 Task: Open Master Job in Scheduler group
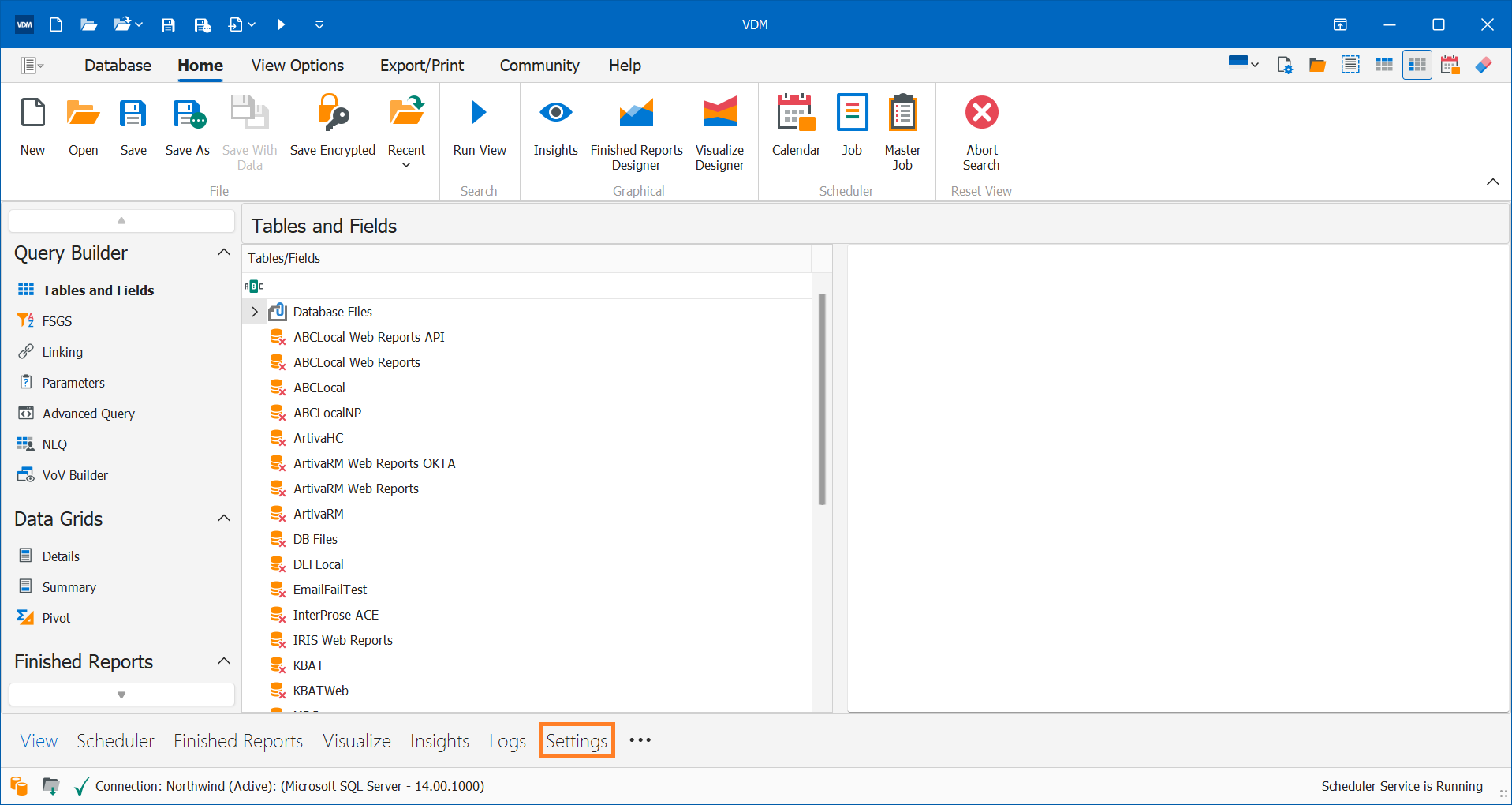coord(902,133)
